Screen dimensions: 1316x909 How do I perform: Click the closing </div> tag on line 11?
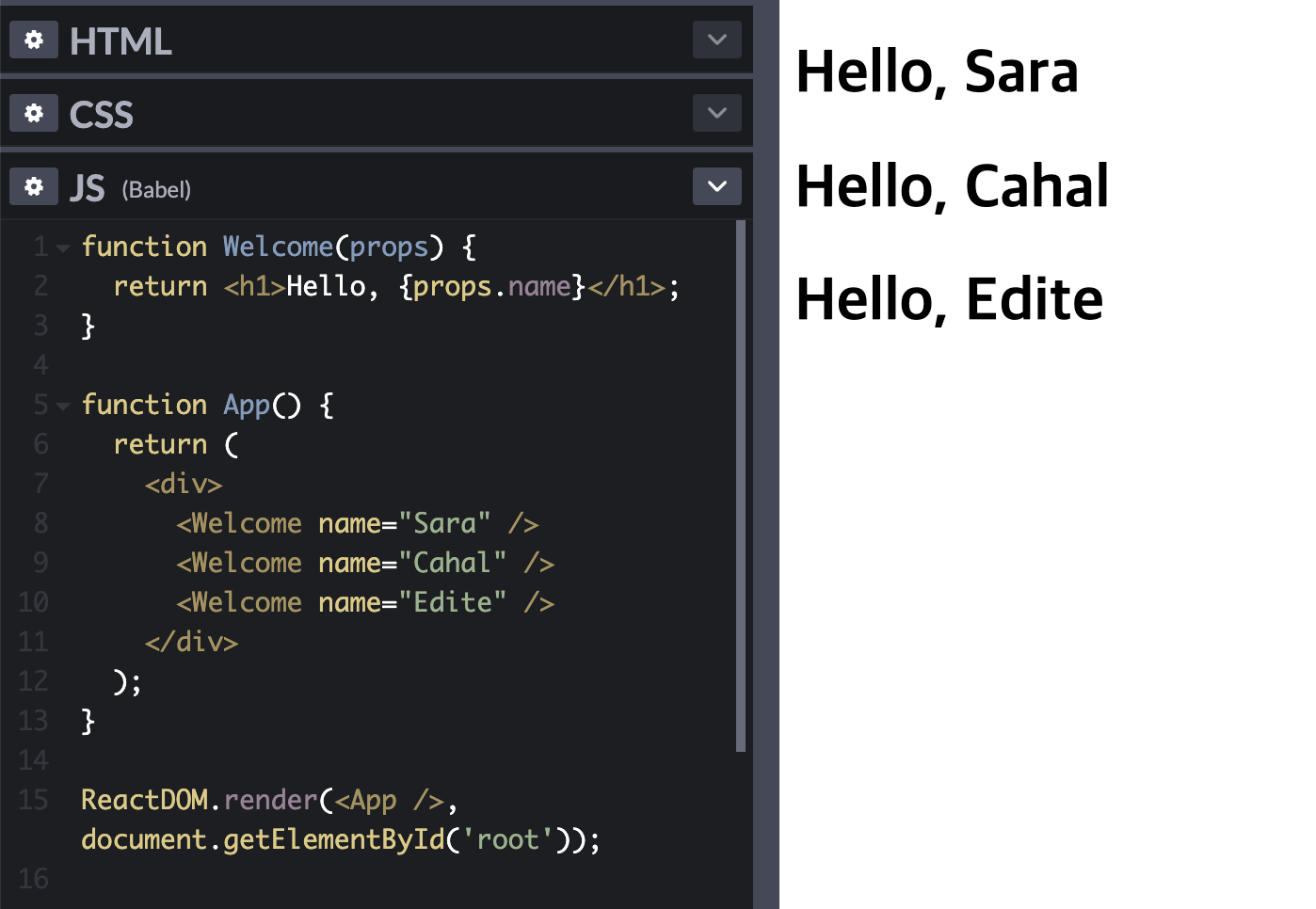(x=191, y=642)
